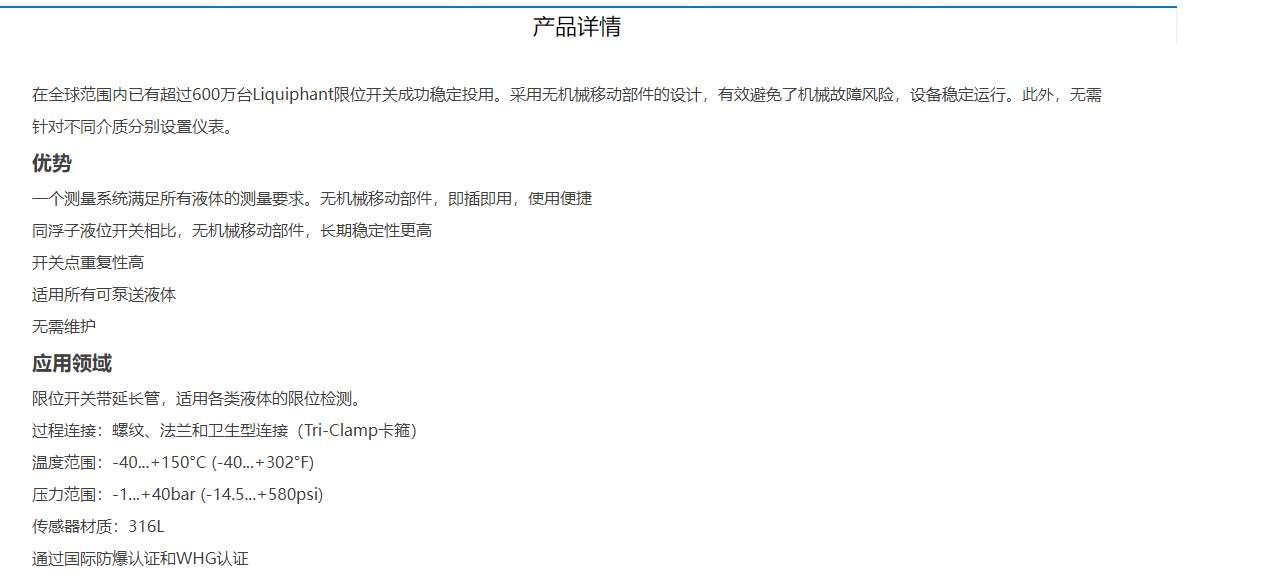This screenshot has height=583, width=1276.
Task: Select the 应用领域 section heading
Action: 72,363
